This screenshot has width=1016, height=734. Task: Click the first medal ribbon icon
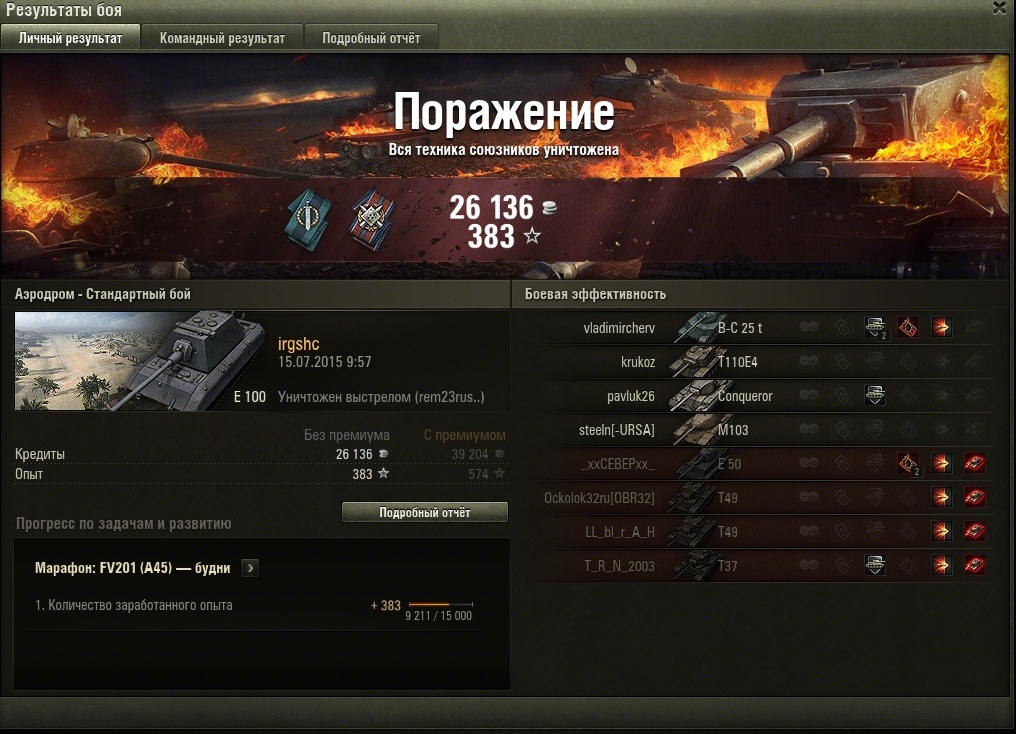pyautogui.click(x=308, y=218)
